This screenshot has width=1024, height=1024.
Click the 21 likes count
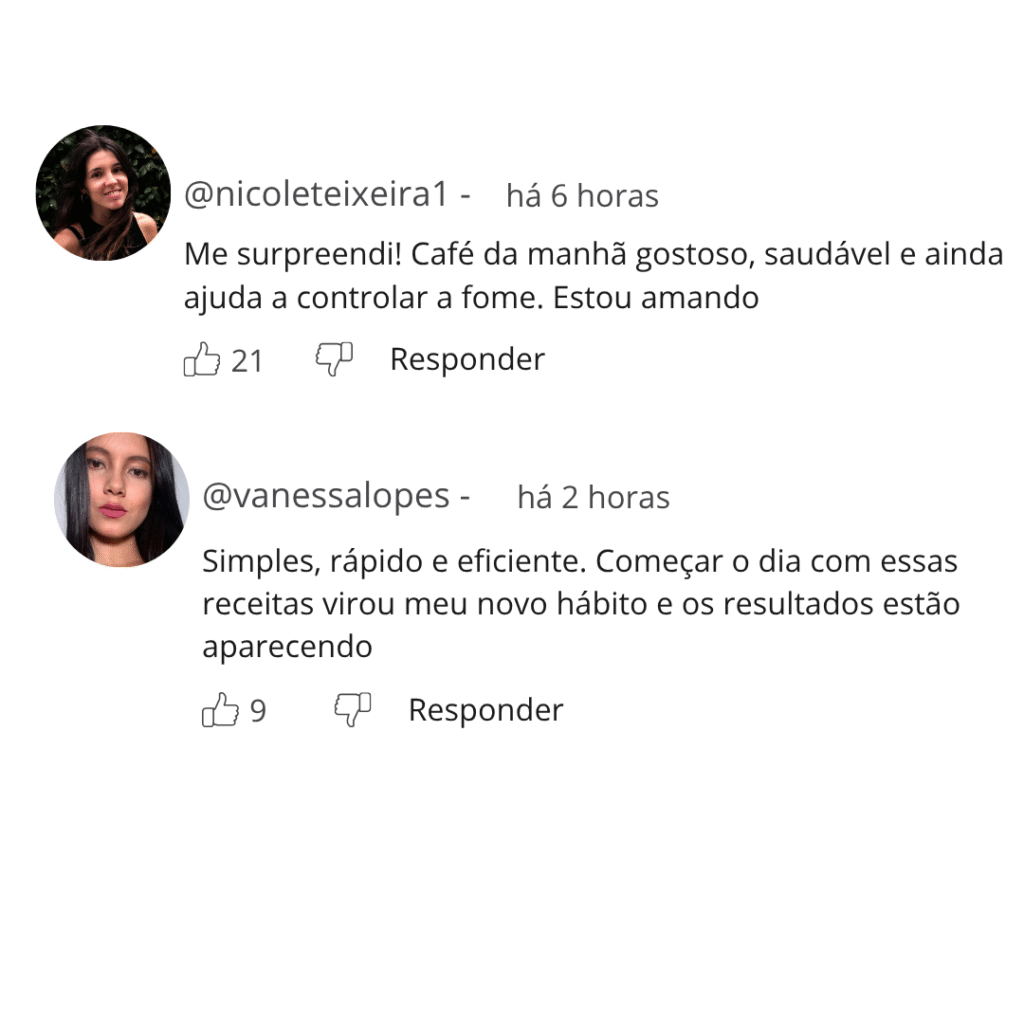point(247,361)
